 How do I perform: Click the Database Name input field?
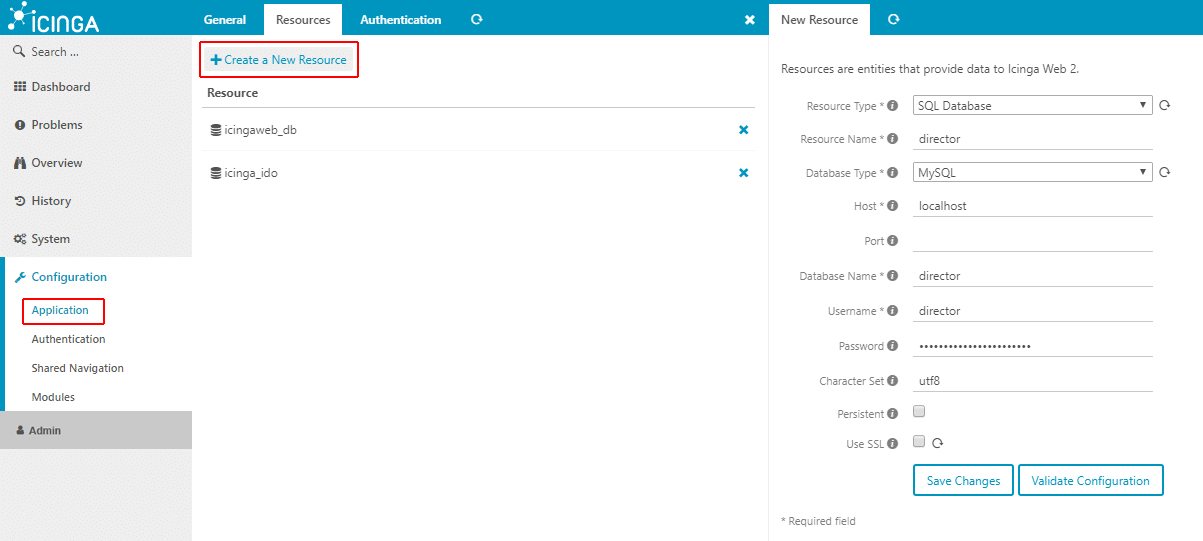1033,276
